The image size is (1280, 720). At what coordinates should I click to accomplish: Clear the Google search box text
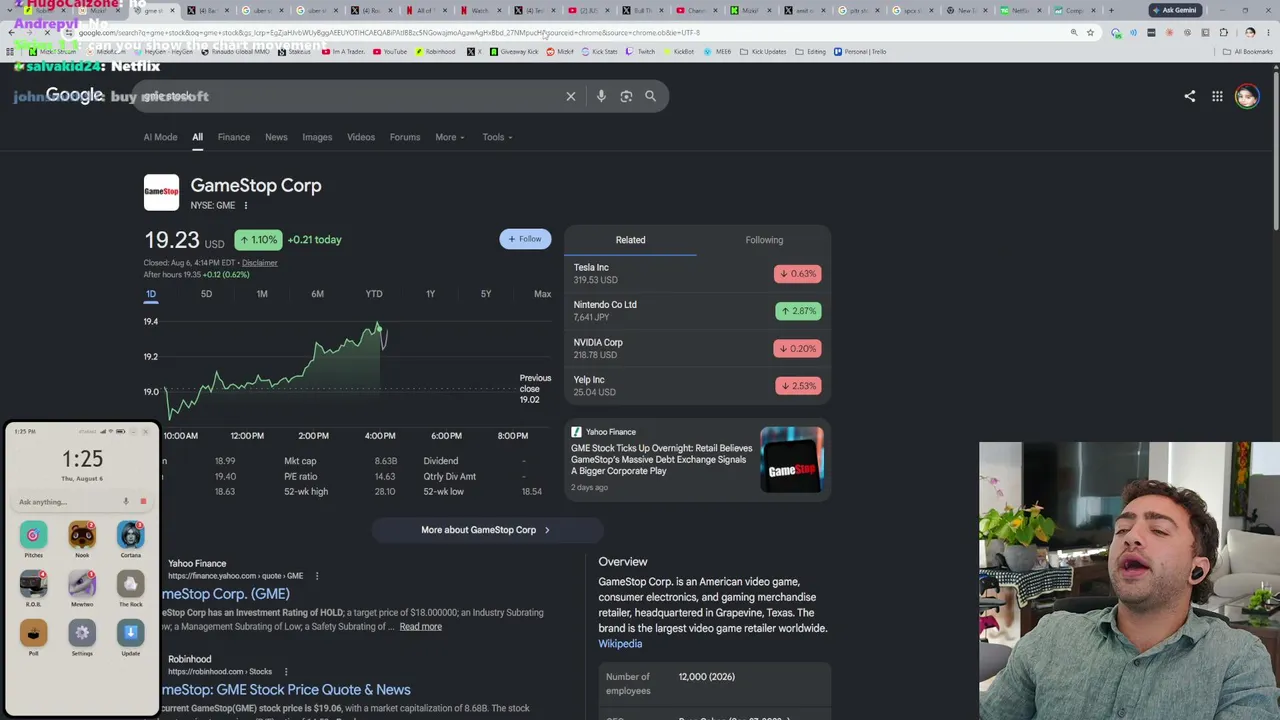coord(571,96)
